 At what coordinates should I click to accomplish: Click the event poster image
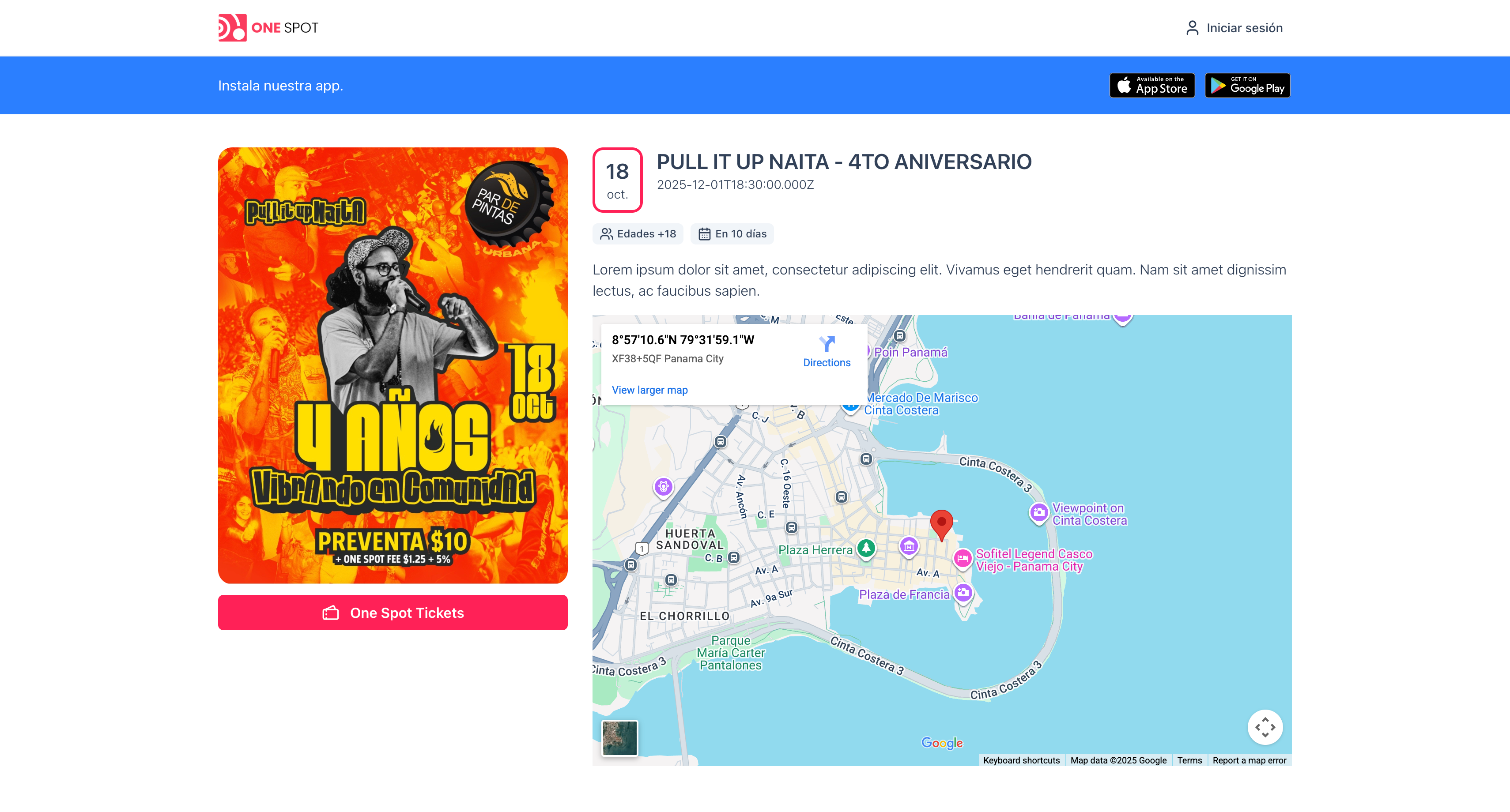[x=393, y=365]
